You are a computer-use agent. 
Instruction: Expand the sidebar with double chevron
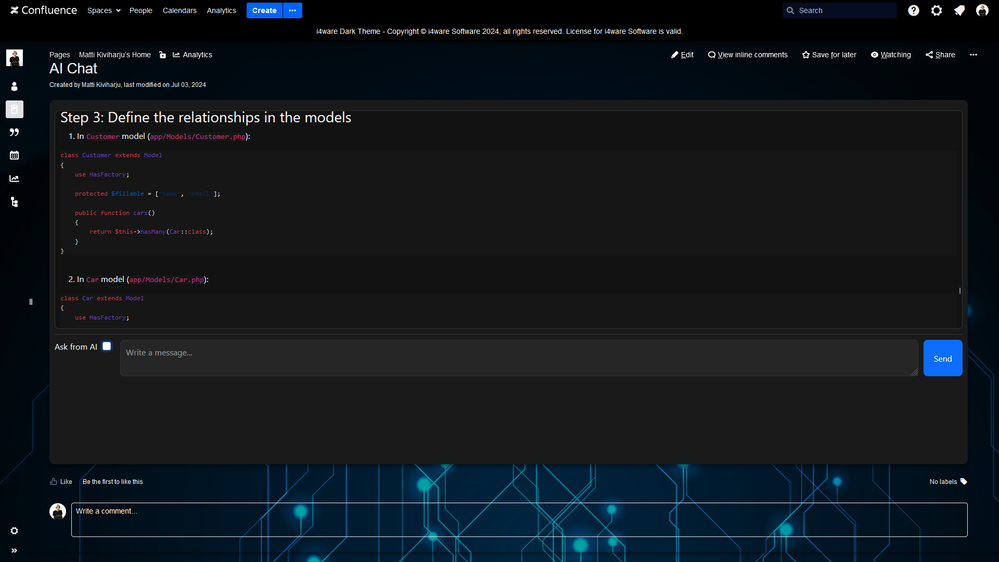(x=14, y=551)
